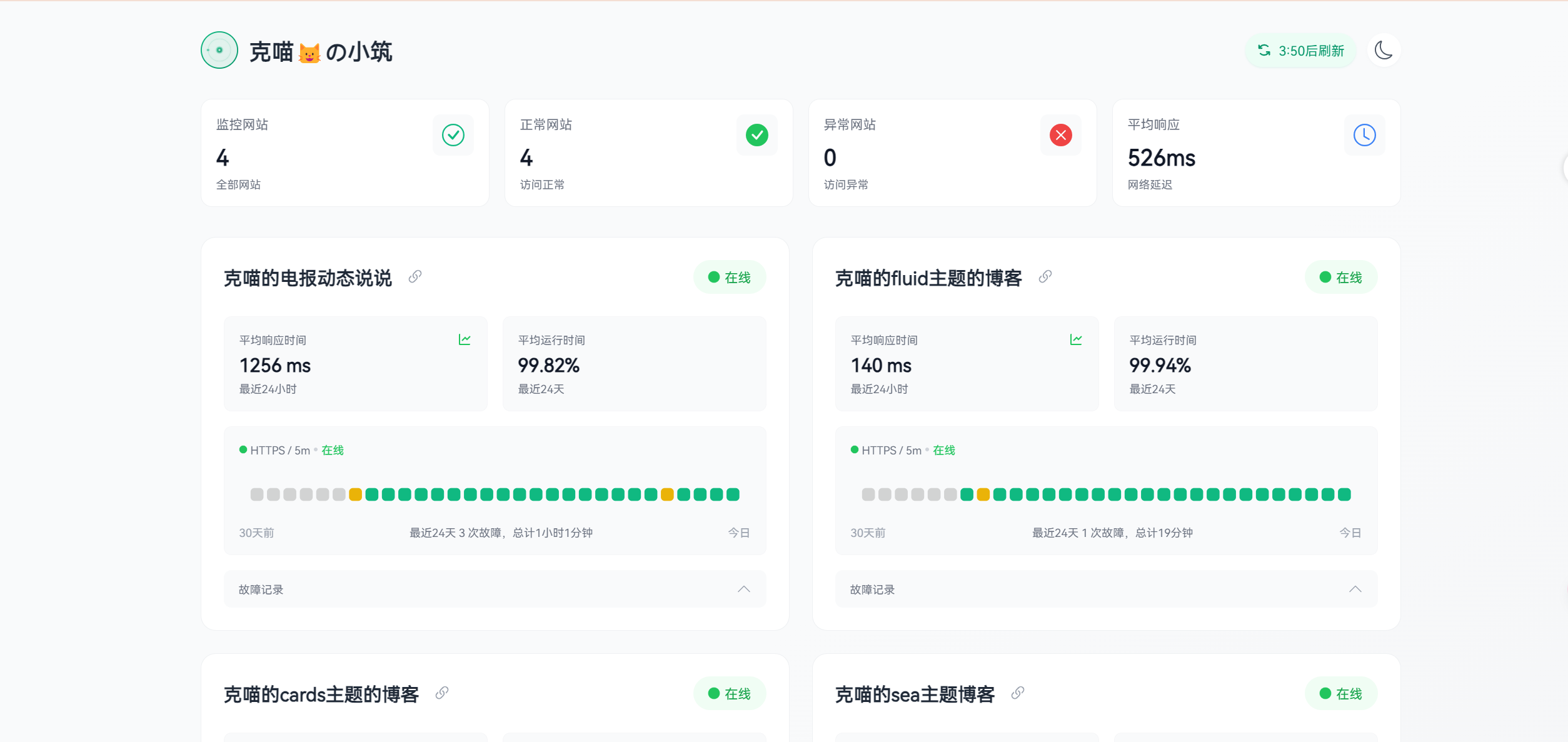The image size is (1568, 742).
Task: Click the 3:50后刷新 refresh button
Action: point(1301,51)
